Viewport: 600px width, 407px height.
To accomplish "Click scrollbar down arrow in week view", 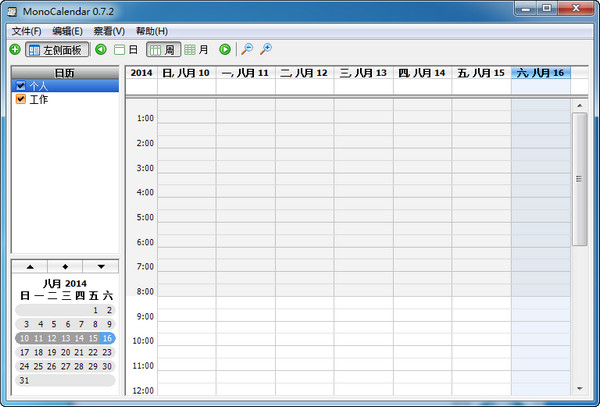I will [x=579, y=389].
